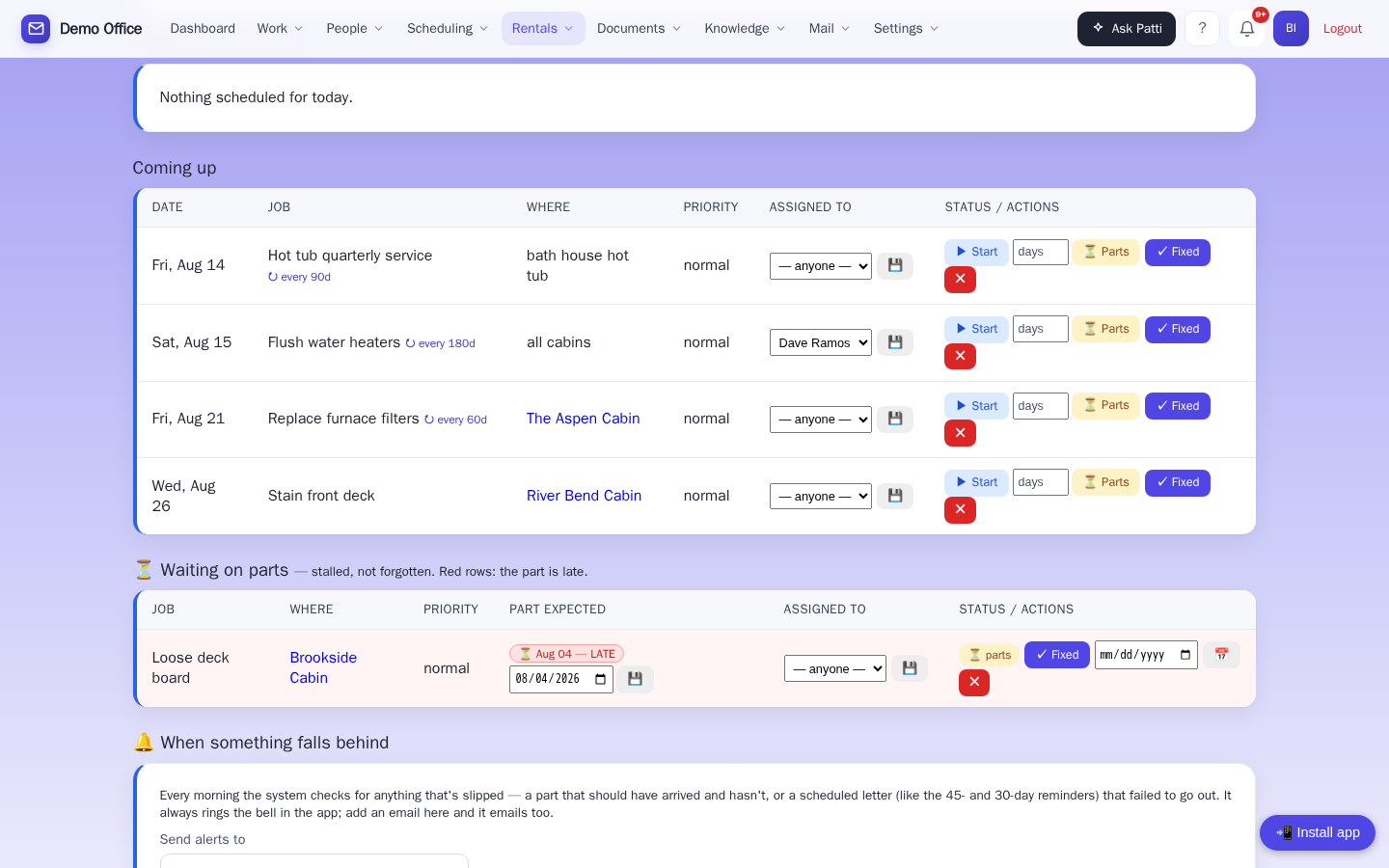
Task: Mark Flush water heaters as Fixed
Action: click(x=1178, y=329)
